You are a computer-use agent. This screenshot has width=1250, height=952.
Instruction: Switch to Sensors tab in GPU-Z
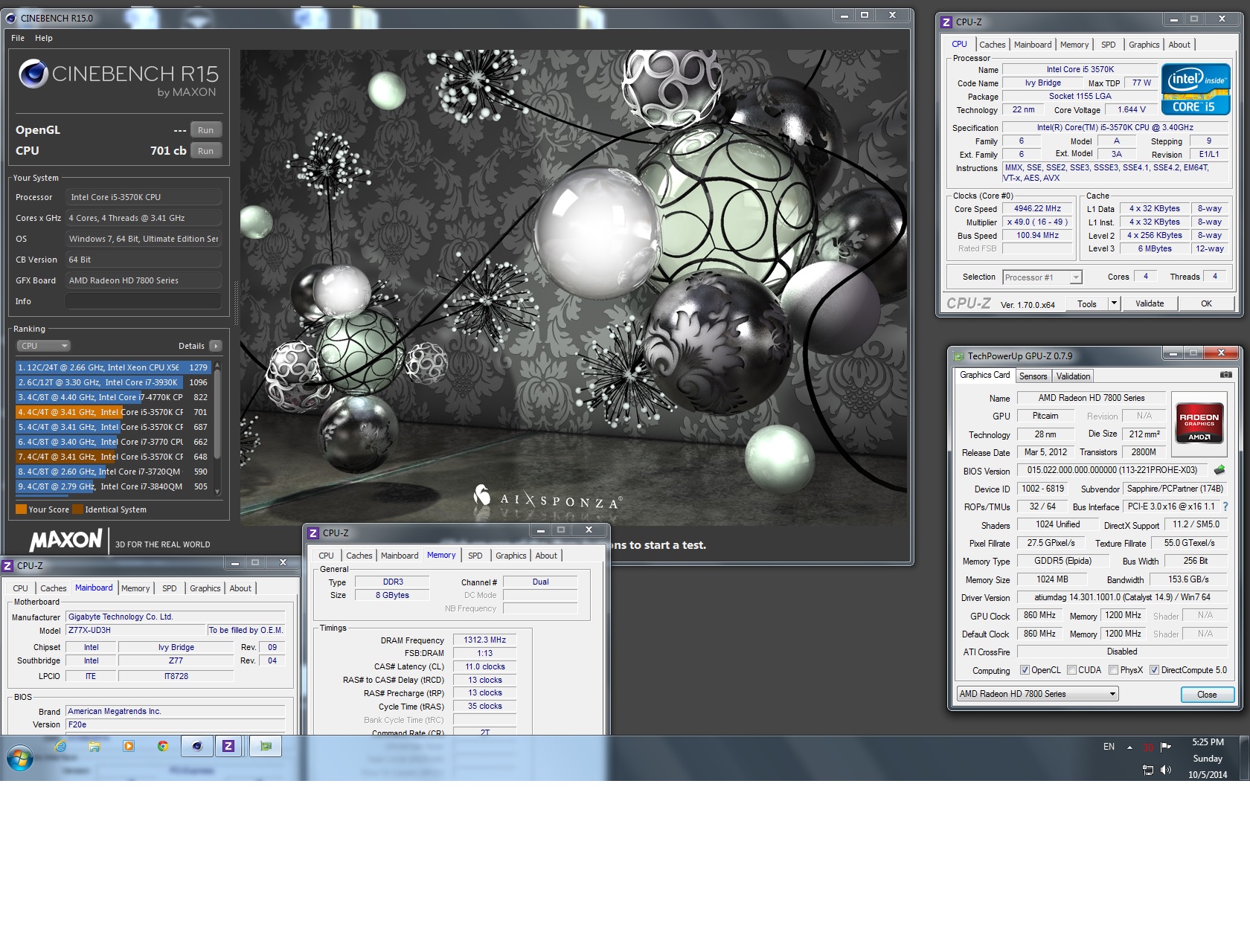[1033, 376]
